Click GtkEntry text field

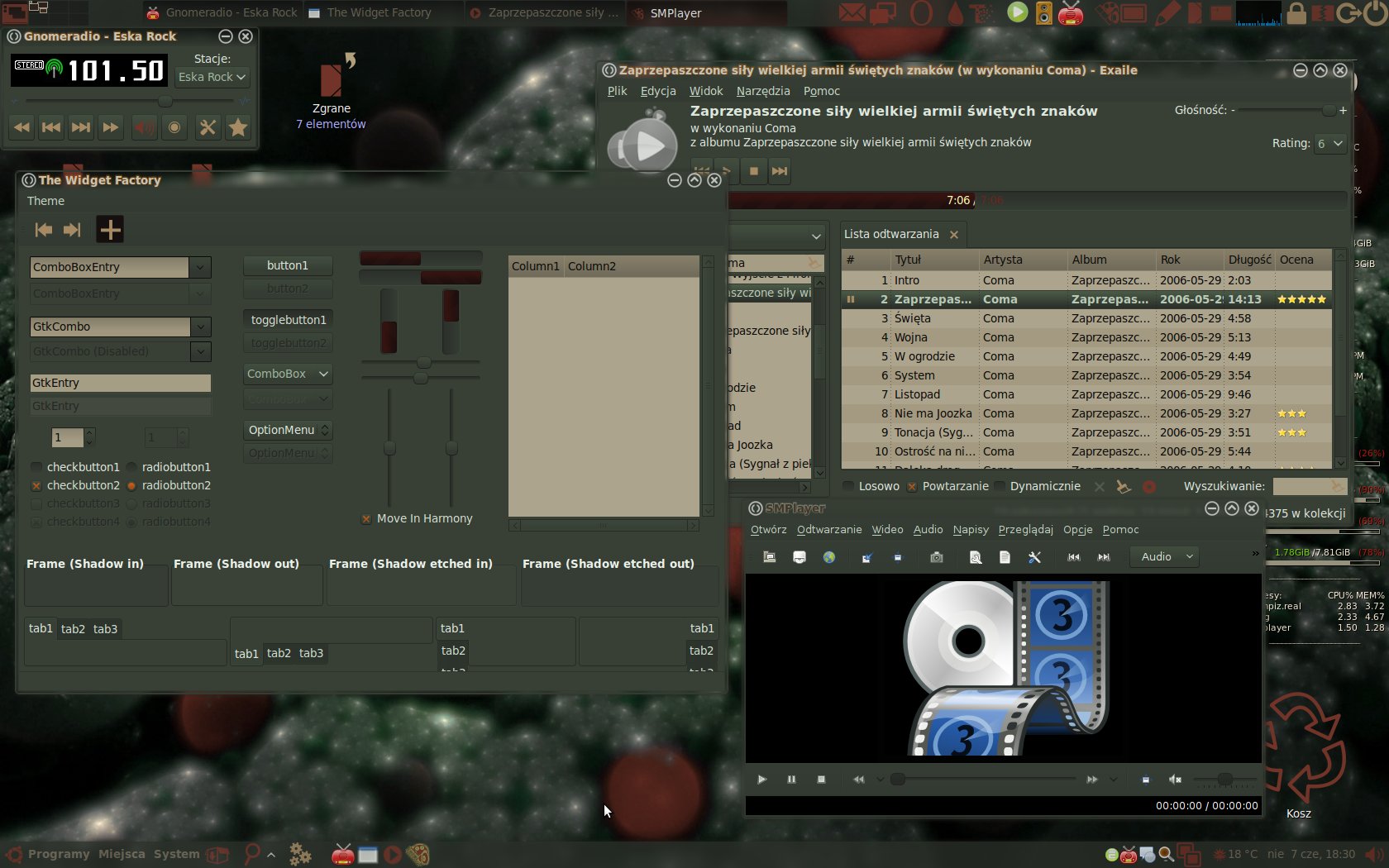121,383
